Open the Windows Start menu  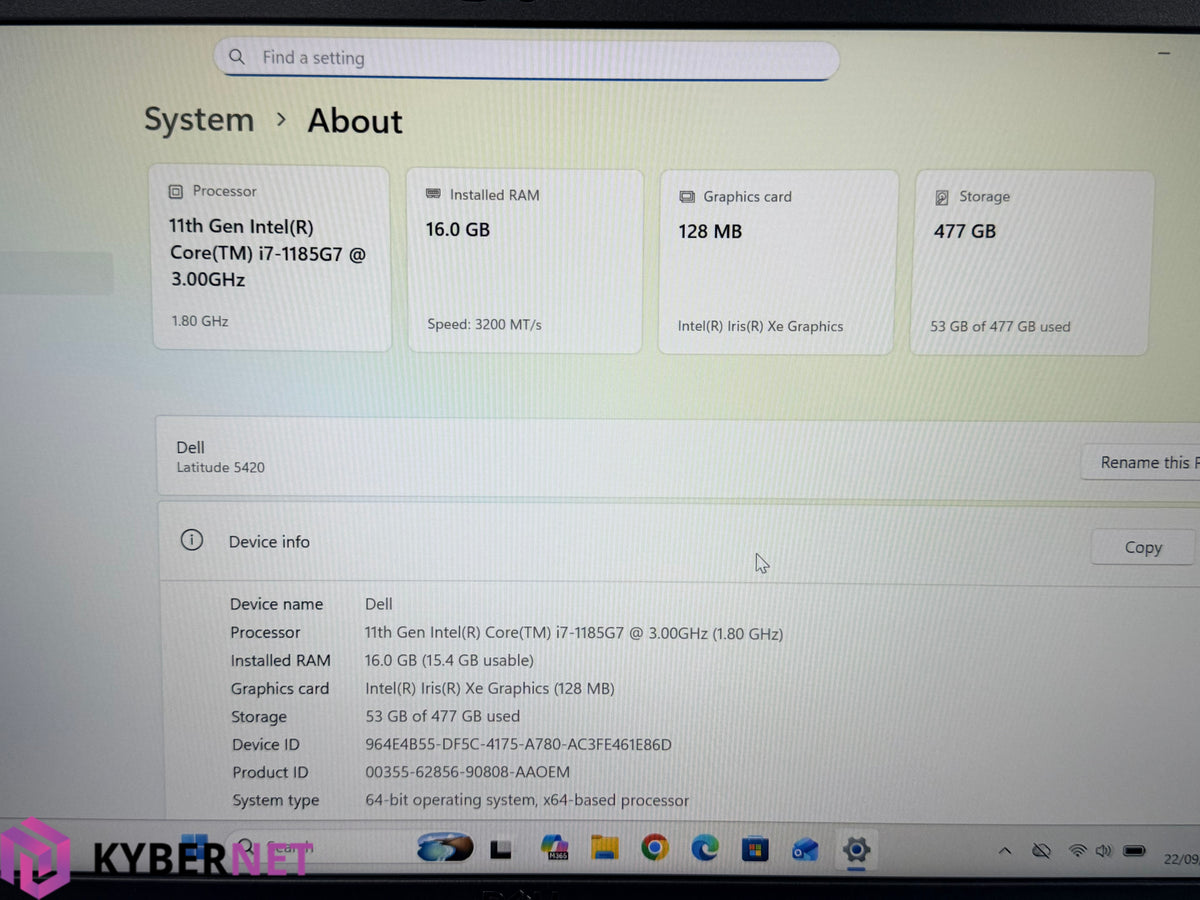[193, 848]
